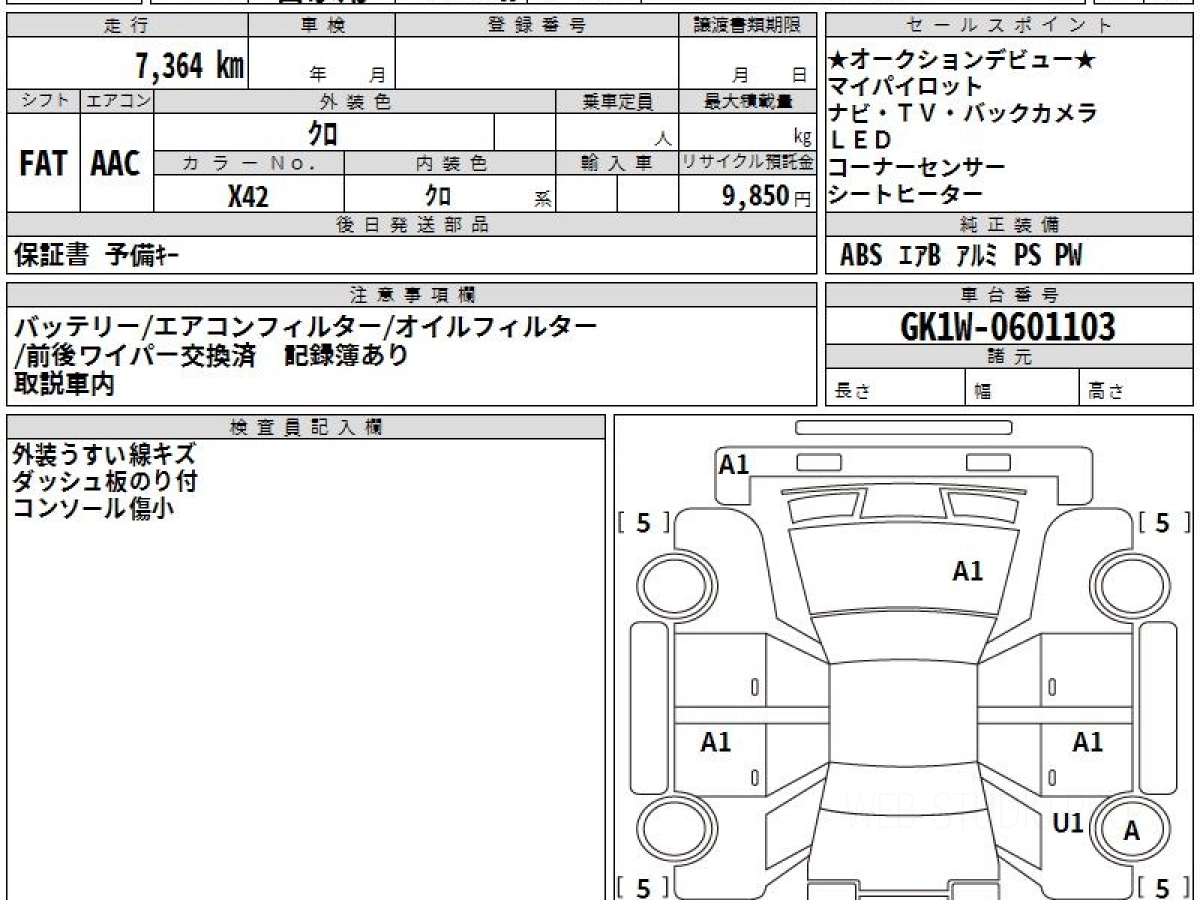Click the 車検 header cell
Image resolution: width=1200 pixels, height=900 pixels.
[322, 26]
